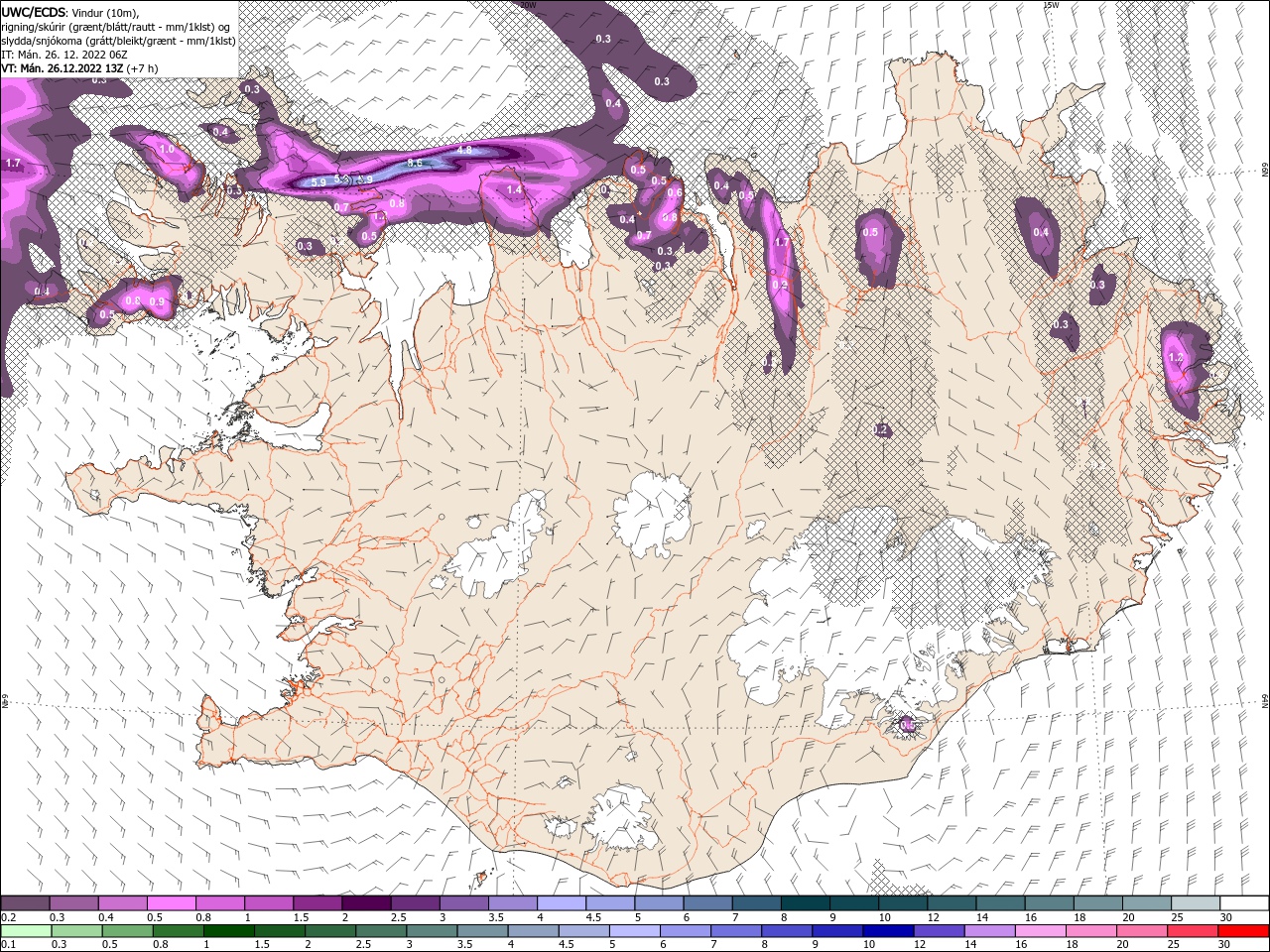
Task: Click the '8.6' precipitation value on the map
Action: point(416,163)
